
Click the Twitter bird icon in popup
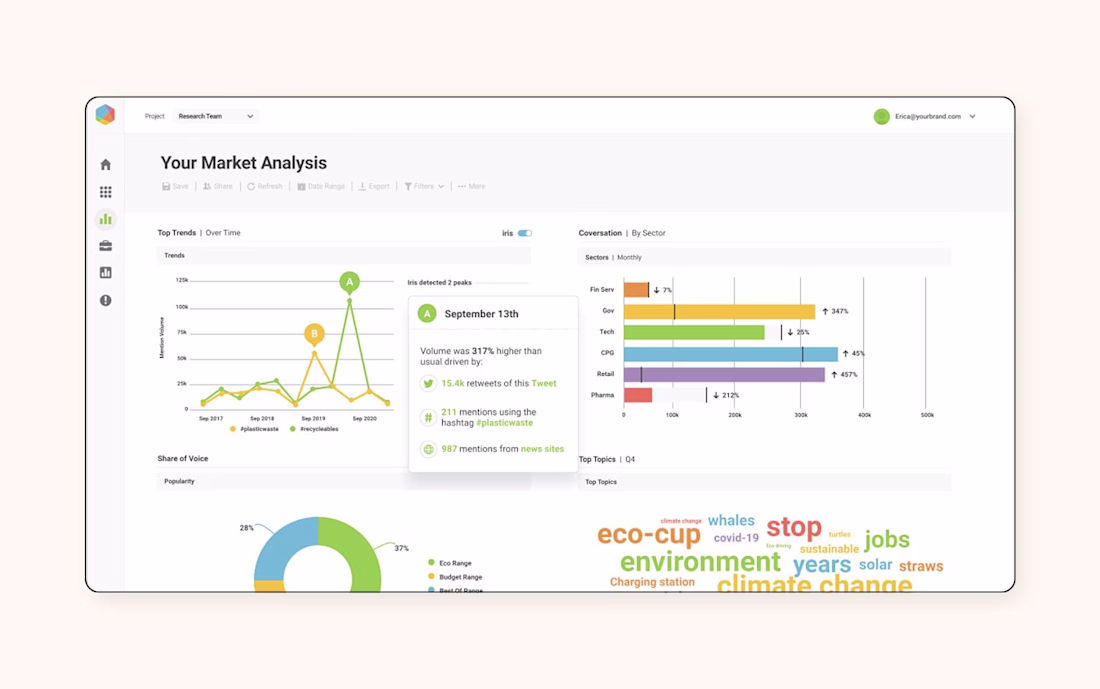click(428, 384)
